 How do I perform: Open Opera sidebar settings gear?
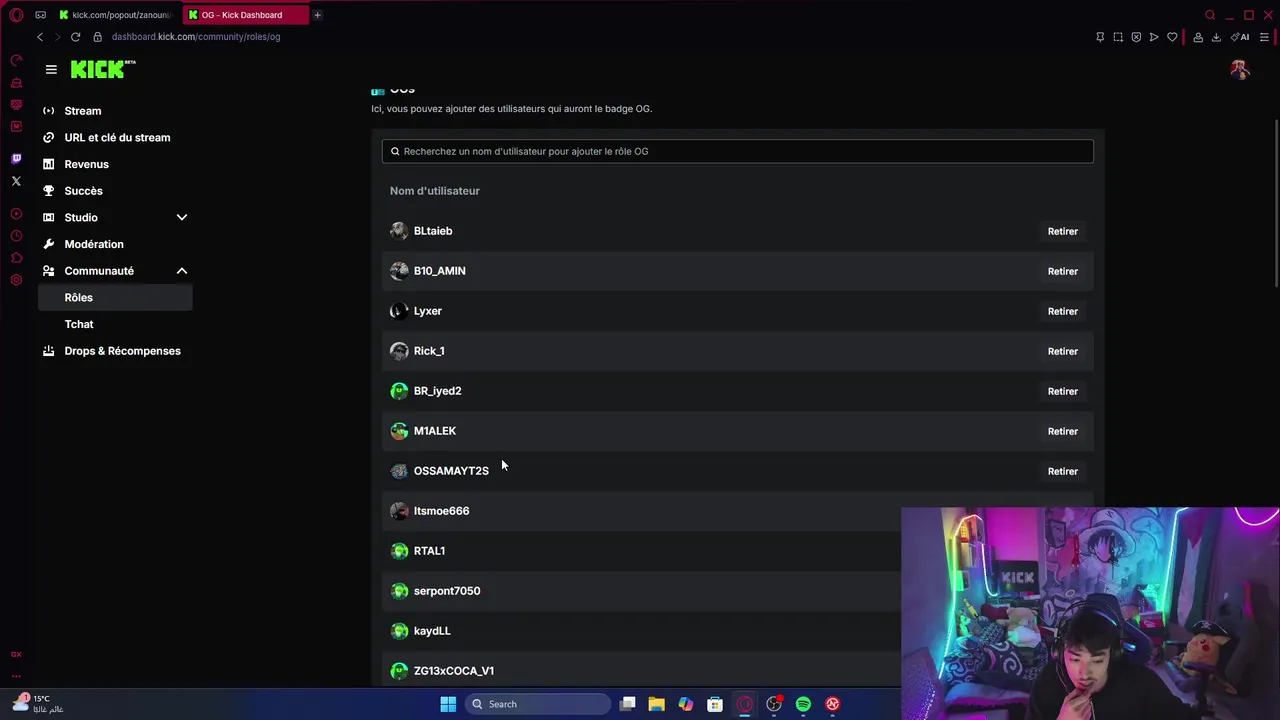click(x=16, y=280)
